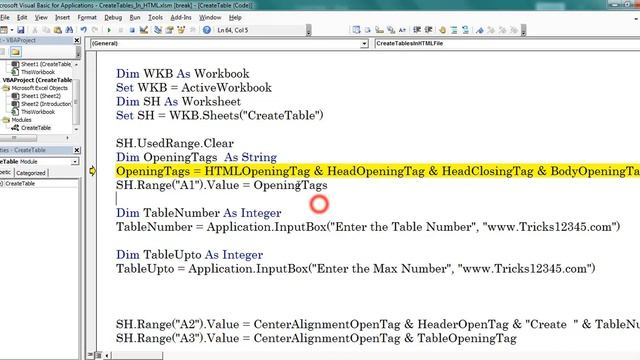640x360 pixels.
Task: Open the dropdown arrow beside the View Excel icon
Action: click(12, 30)
